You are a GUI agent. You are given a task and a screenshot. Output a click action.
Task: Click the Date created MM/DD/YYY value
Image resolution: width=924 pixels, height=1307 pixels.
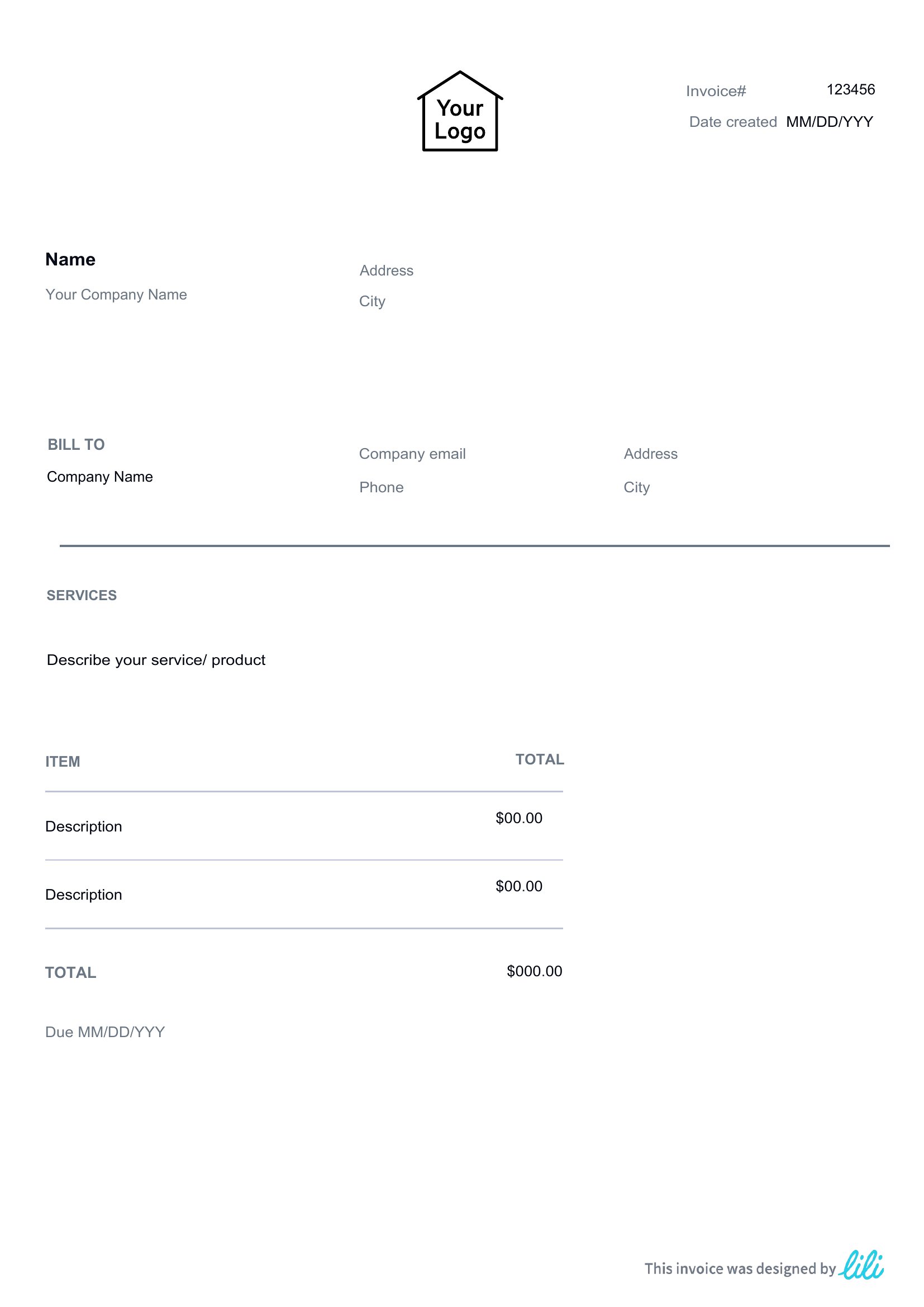point(830,122)
